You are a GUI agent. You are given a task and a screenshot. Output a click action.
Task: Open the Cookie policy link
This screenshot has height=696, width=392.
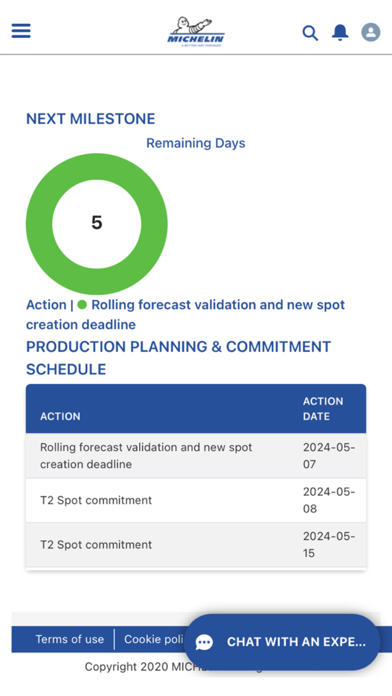pyautogui.click(x=154, y=639)
